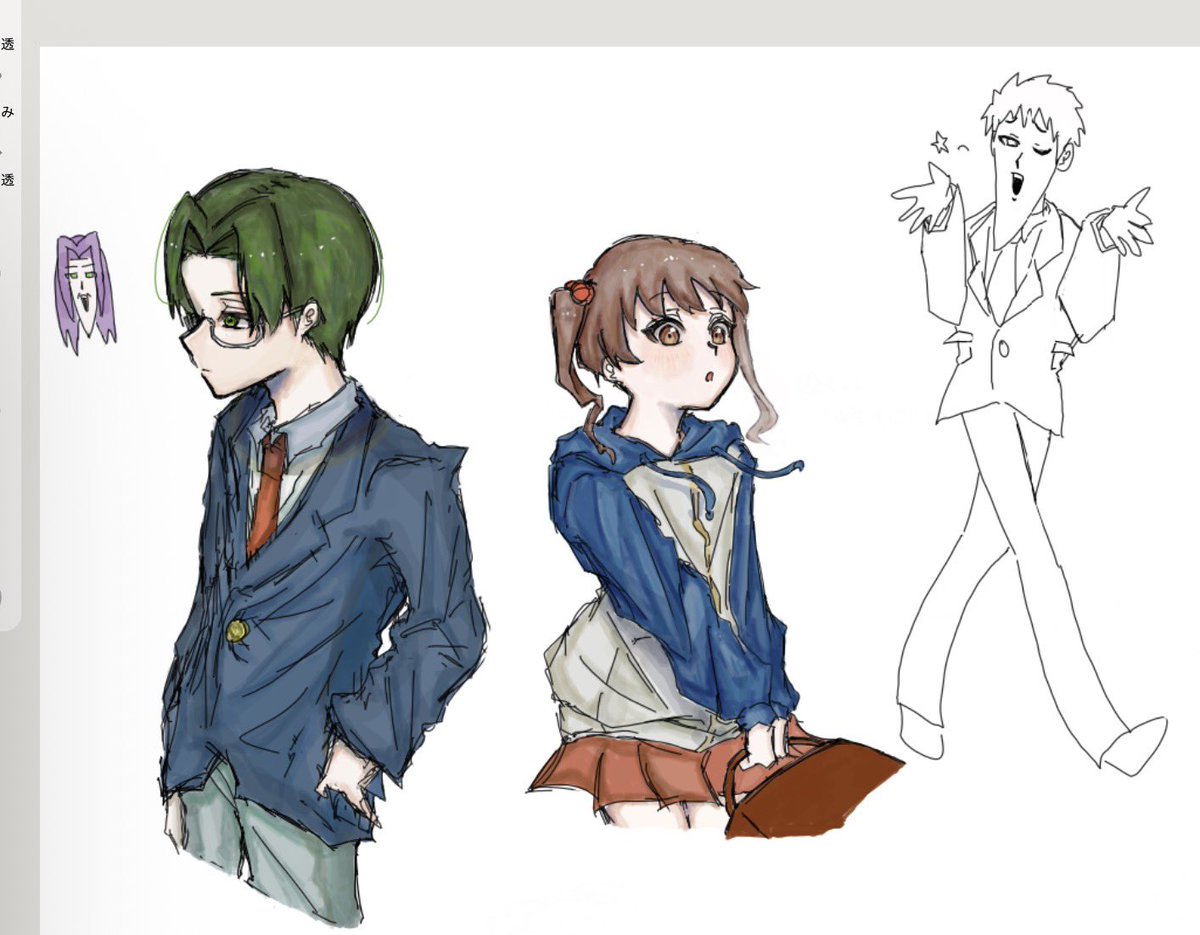The height and width of the screenshot is (935, 1200).
Task: Click the み label in the side panel
Action: coord(8,112)
